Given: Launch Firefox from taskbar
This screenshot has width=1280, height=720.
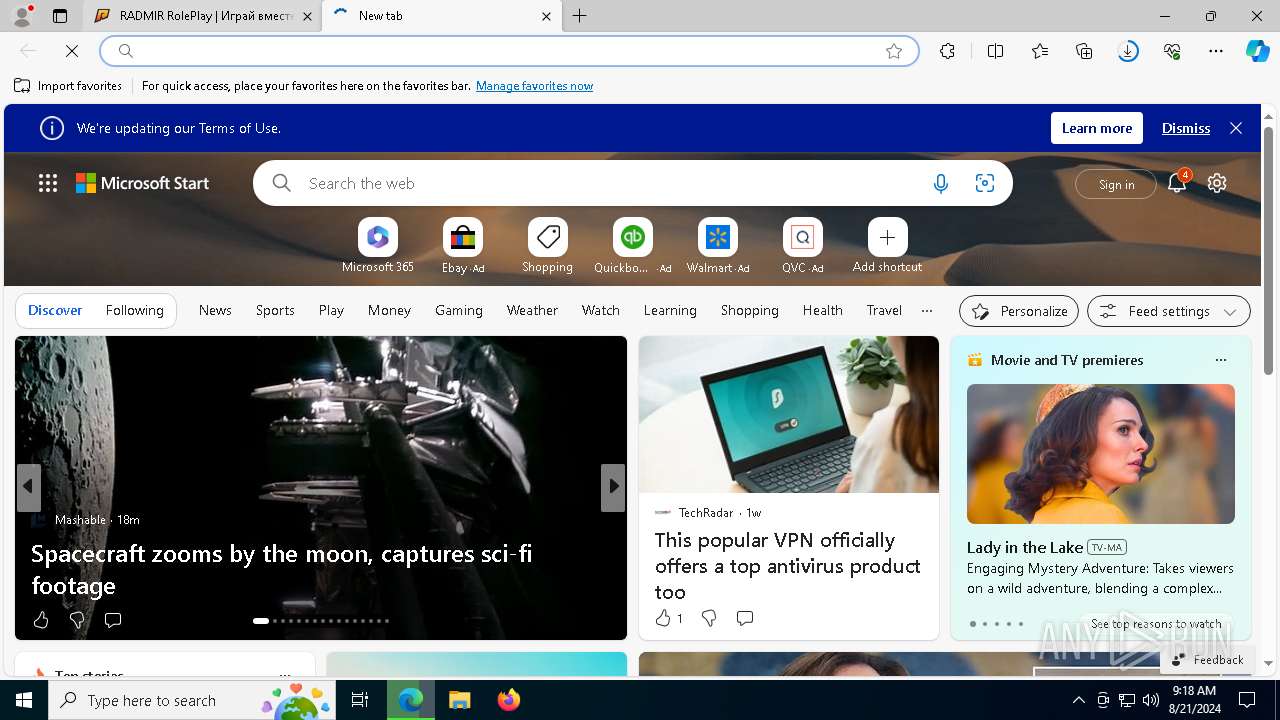Looking at the screenshot, I should (509, 700).
